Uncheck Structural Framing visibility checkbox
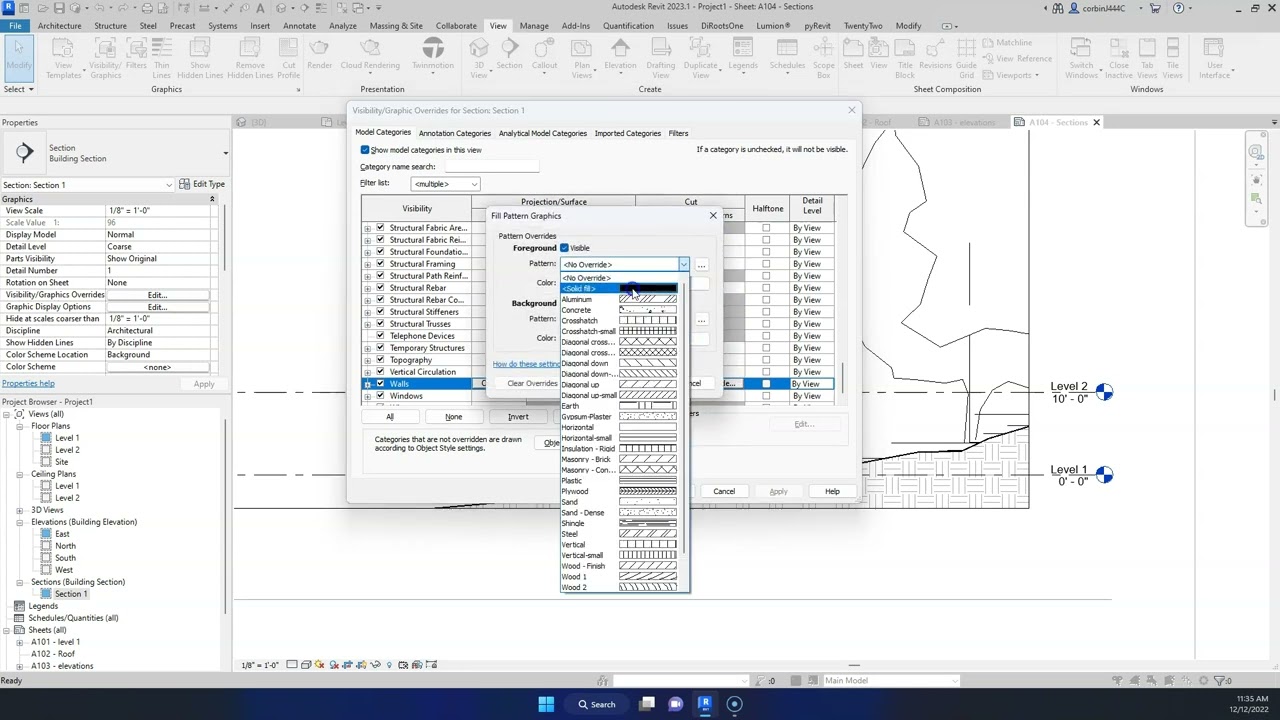The width and height of the screenshot is (1280, 720). (x=380, y=264)
